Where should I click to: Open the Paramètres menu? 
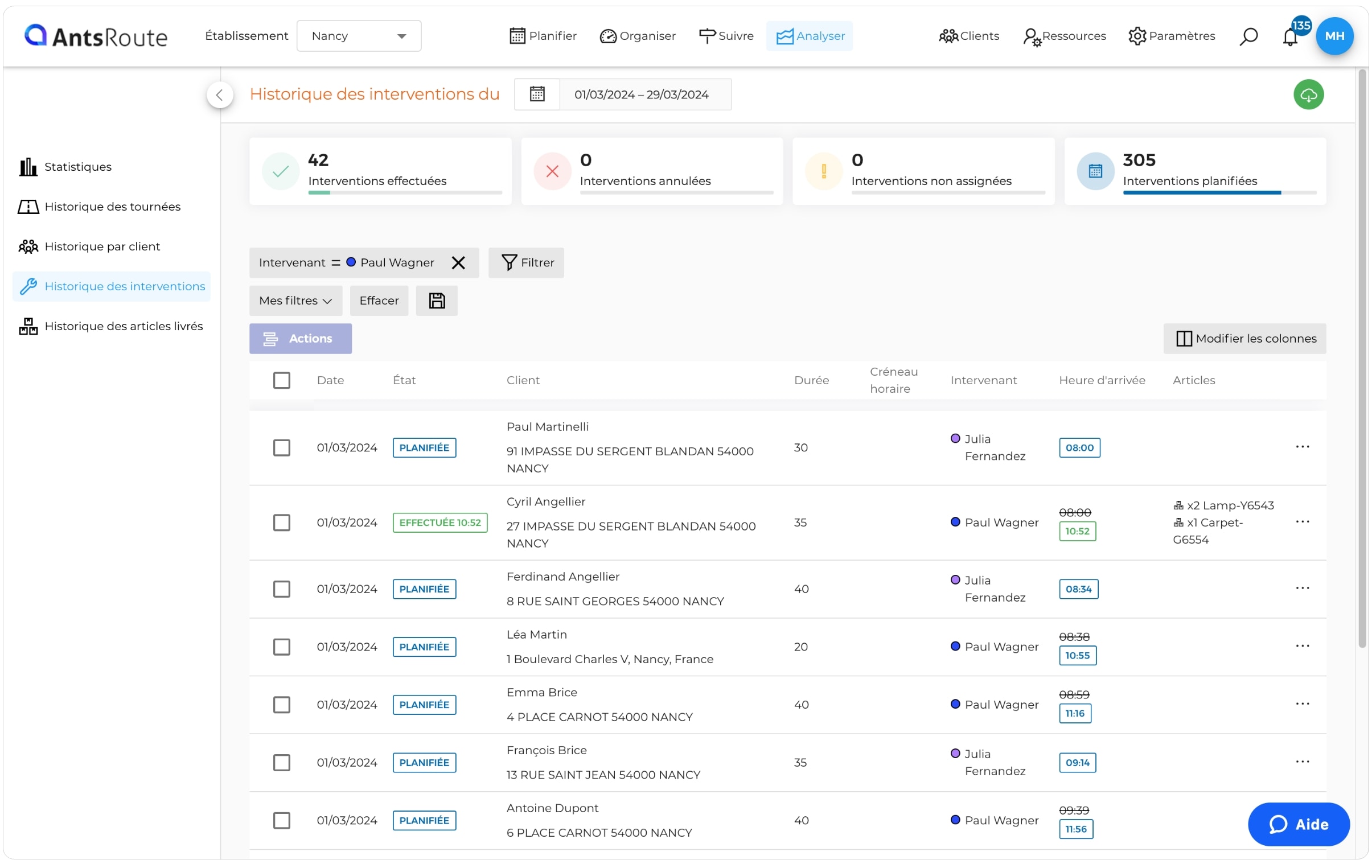(1172, 36)
